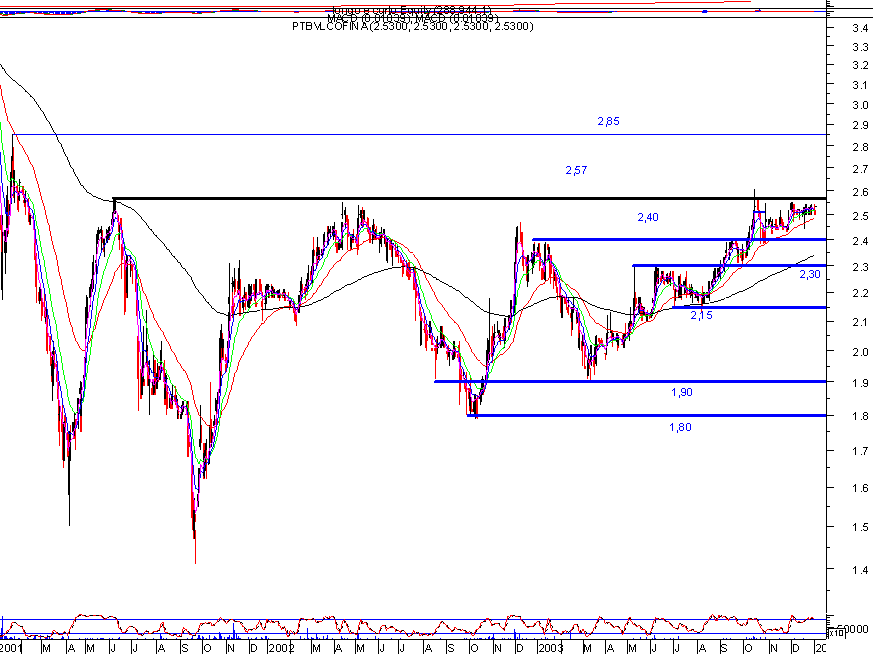Click the 1.6 value on price axis
The width and height of the screenshot is (873, 654).
click(860, 488)
